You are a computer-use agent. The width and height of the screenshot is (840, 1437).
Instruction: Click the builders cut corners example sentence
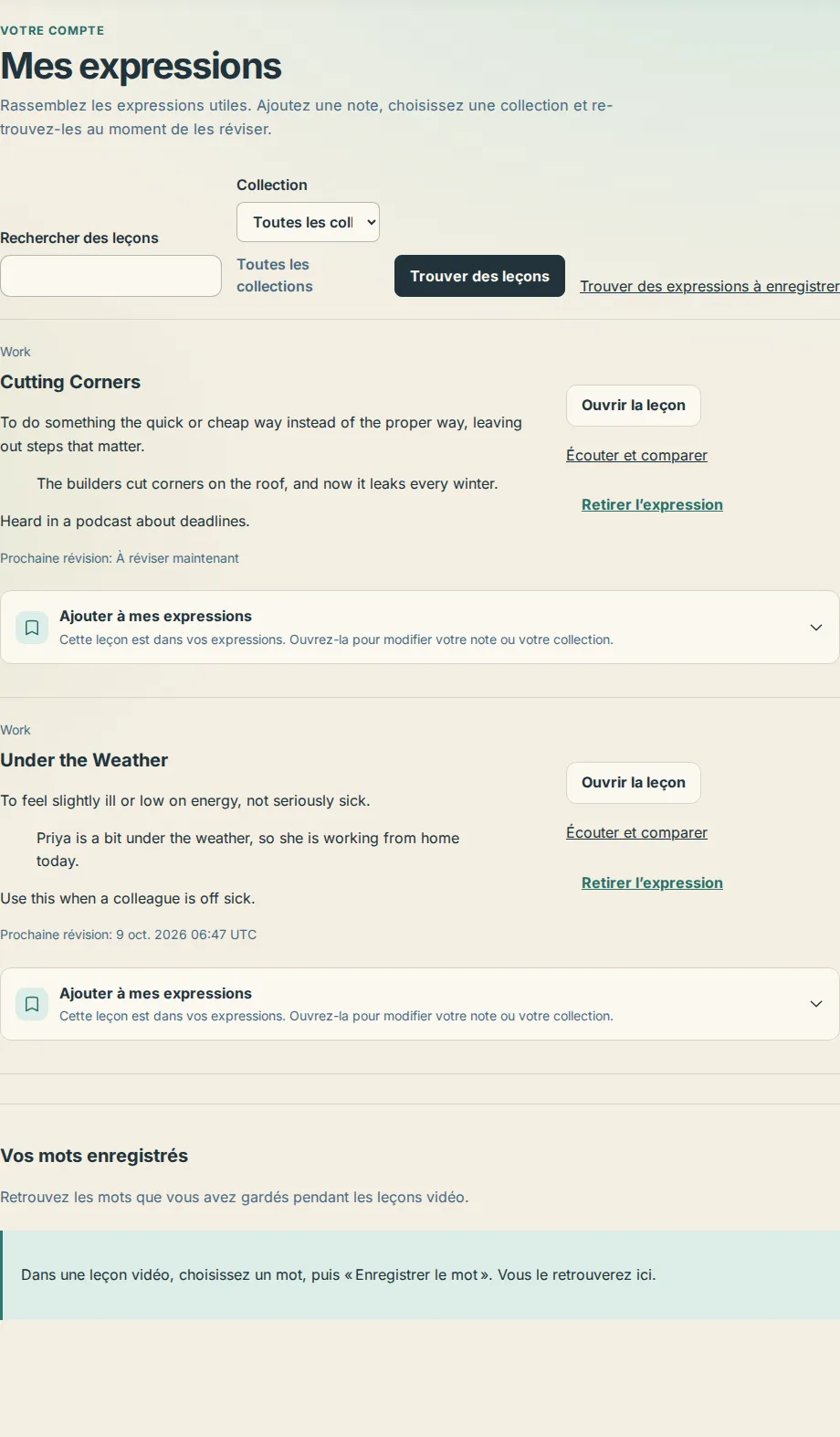268,483
